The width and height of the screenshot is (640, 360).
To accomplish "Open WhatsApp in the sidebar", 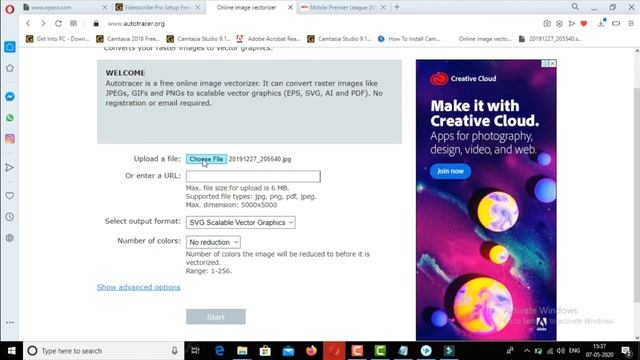I will 10,118.
